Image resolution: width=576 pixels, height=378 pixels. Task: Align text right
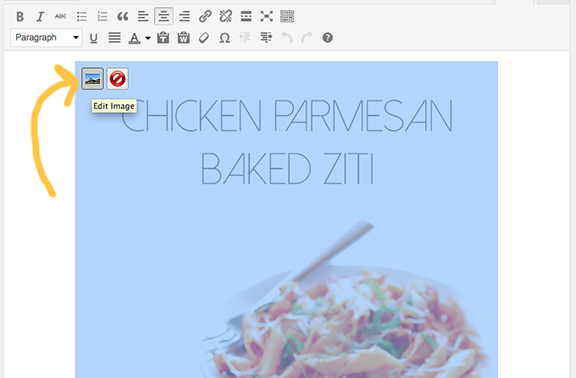pos(184,17)
